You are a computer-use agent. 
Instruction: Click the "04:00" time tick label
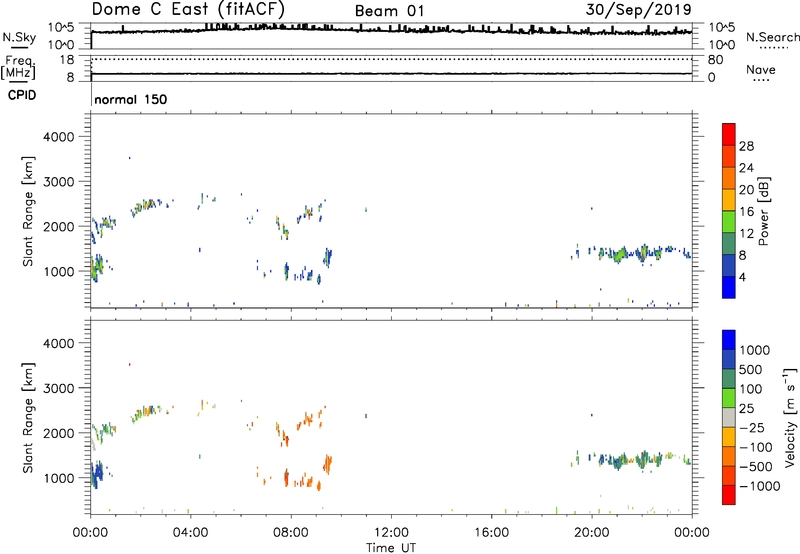[190, 533]
